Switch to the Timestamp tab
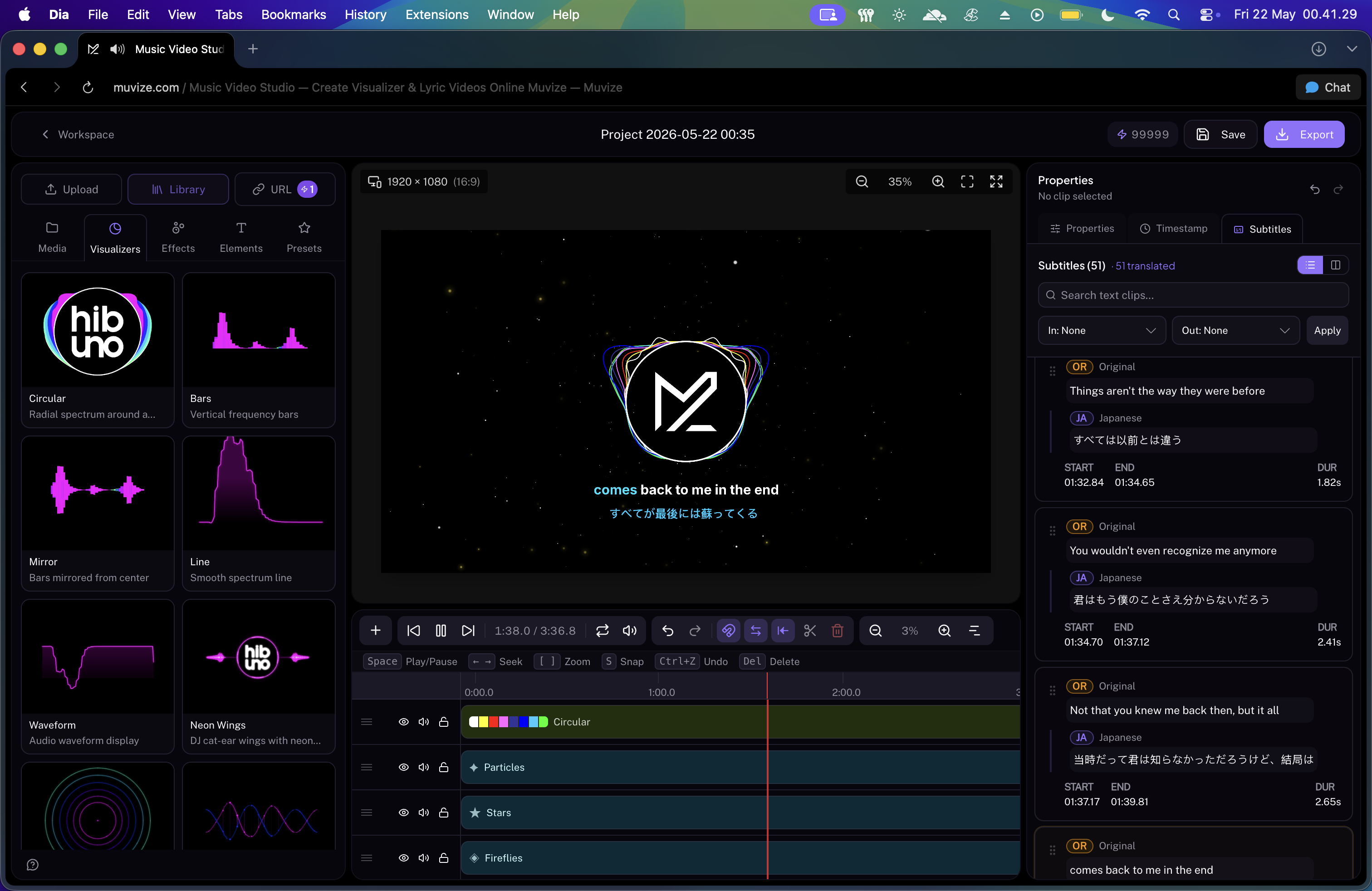The height and width of the screenshot is (891, 1372). click(x=1173, y=229)
